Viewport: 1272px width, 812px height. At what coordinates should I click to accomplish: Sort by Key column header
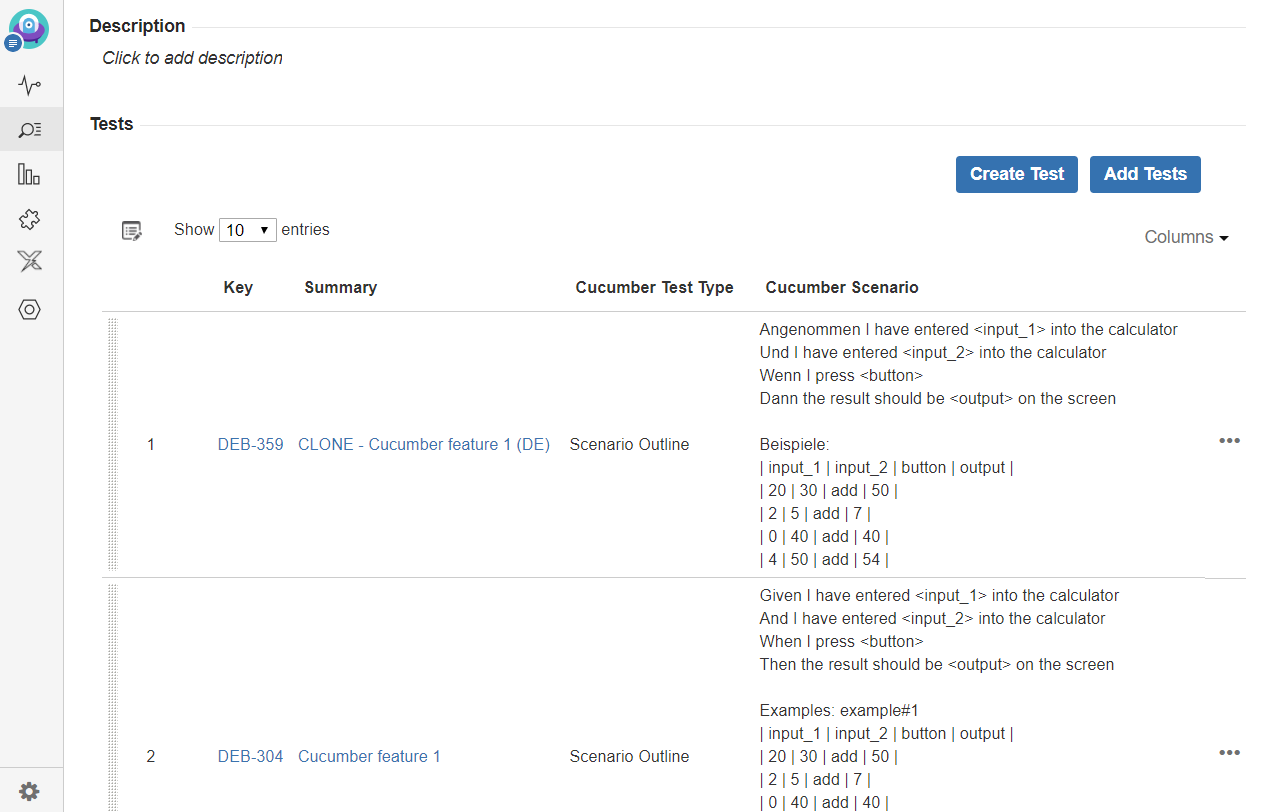pos(238,287)
